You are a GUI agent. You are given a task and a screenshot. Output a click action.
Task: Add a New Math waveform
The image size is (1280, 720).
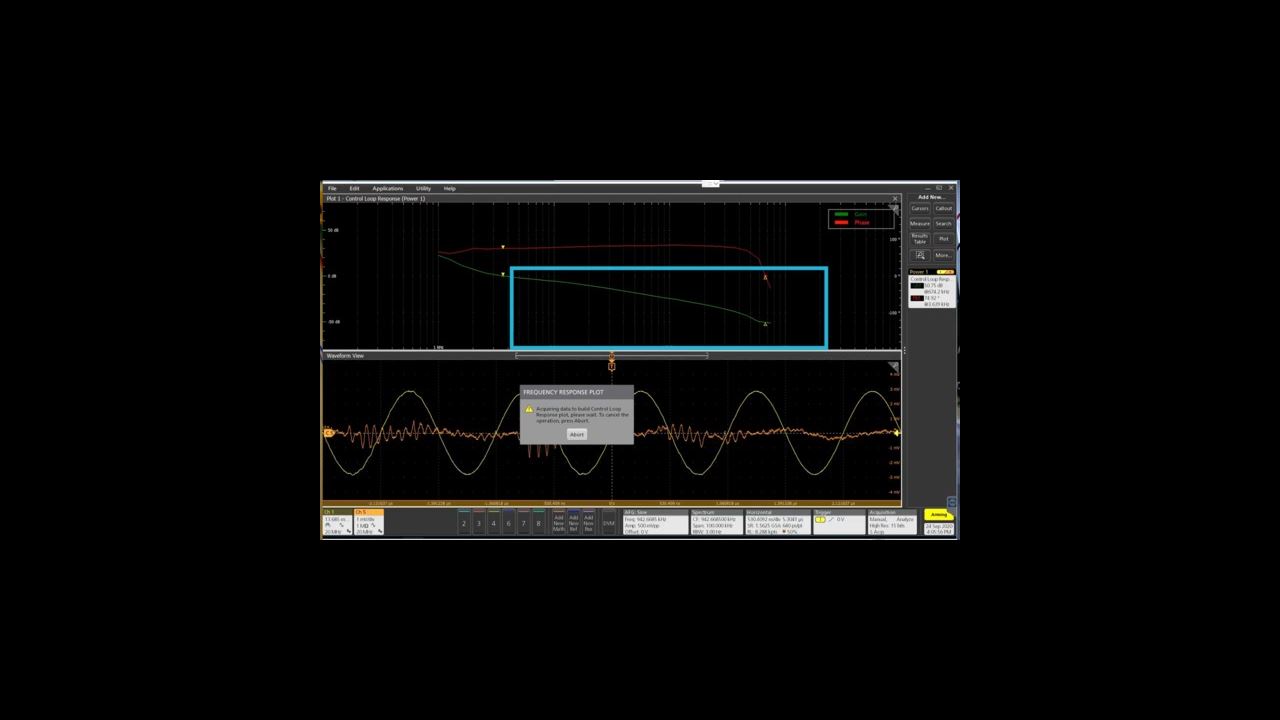coord(557,522)
